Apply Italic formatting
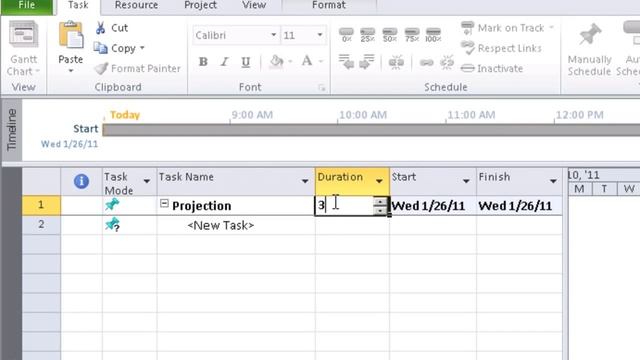 [x=224, y=62]
